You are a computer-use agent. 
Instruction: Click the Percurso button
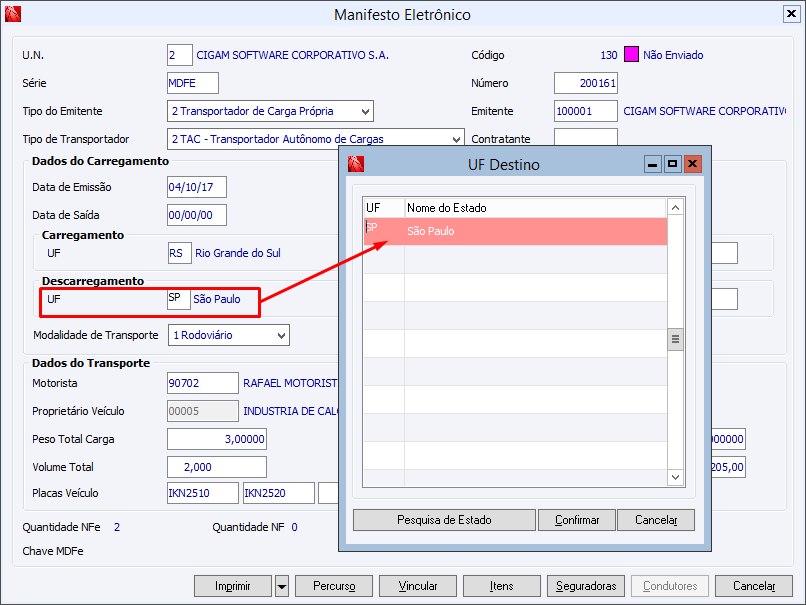pyautogui.click(x=334, y=586)
